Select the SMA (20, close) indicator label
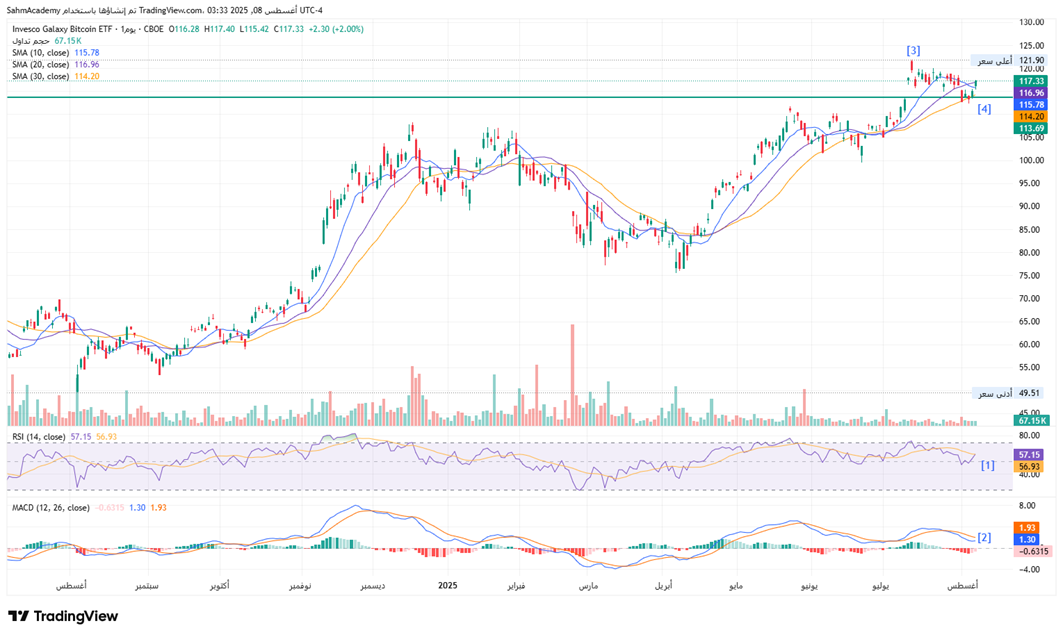Image resolution: width=1063 pixels, height=637 pixels. click(x=40, y=65)
